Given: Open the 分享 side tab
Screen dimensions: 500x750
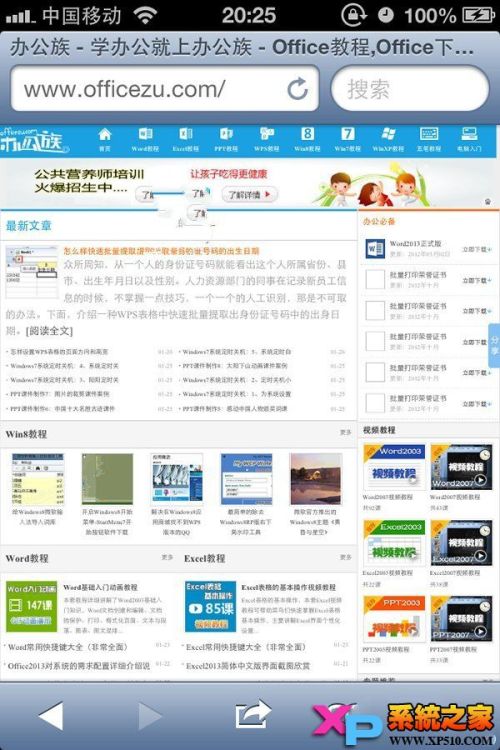Looking at the screenshot, I should [x=494, y=345].
